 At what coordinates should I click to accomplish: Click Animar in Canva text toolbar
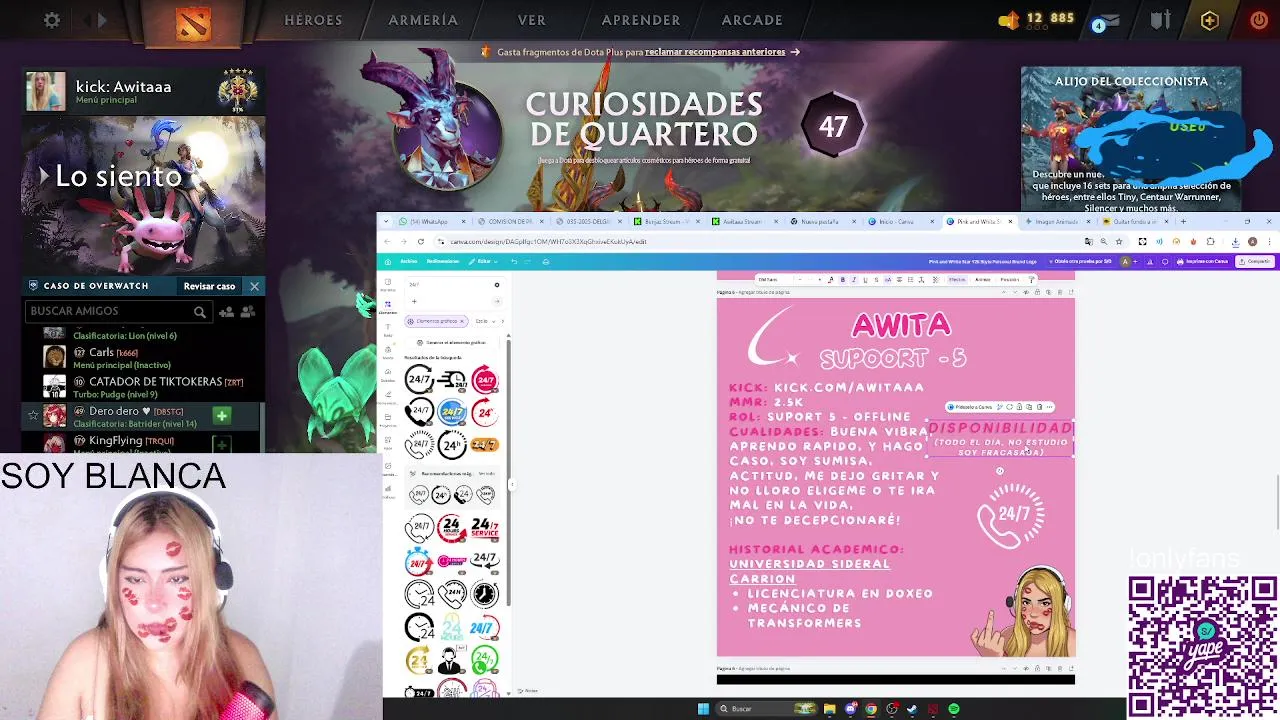[x=982, y=279]
